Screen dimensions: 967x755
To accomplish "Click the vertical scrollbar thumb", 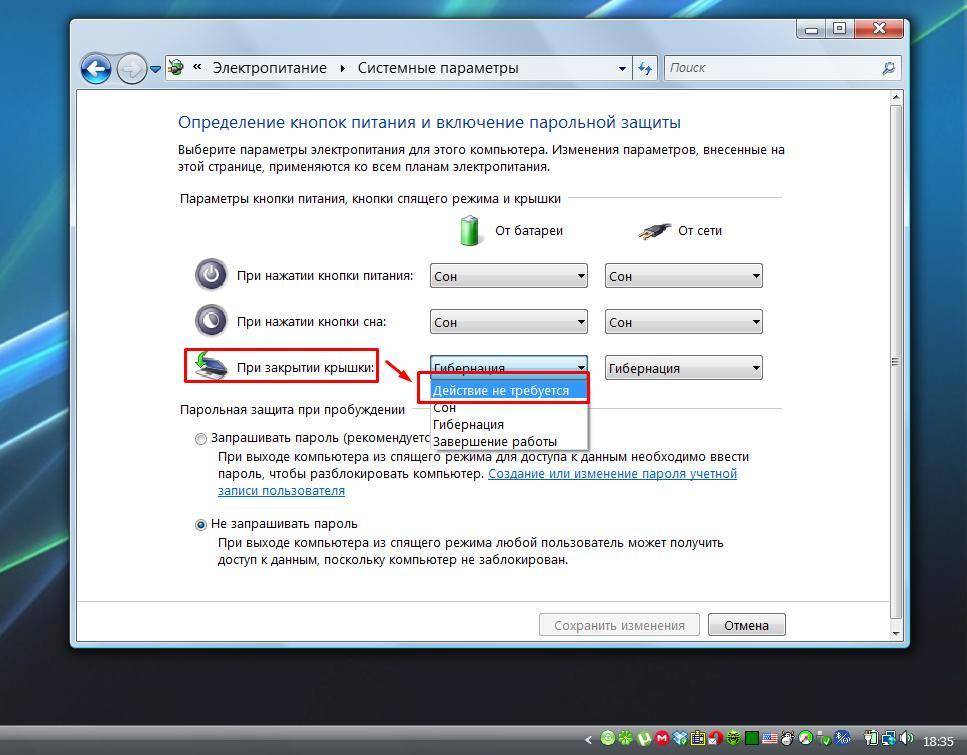I will [896, 361].
